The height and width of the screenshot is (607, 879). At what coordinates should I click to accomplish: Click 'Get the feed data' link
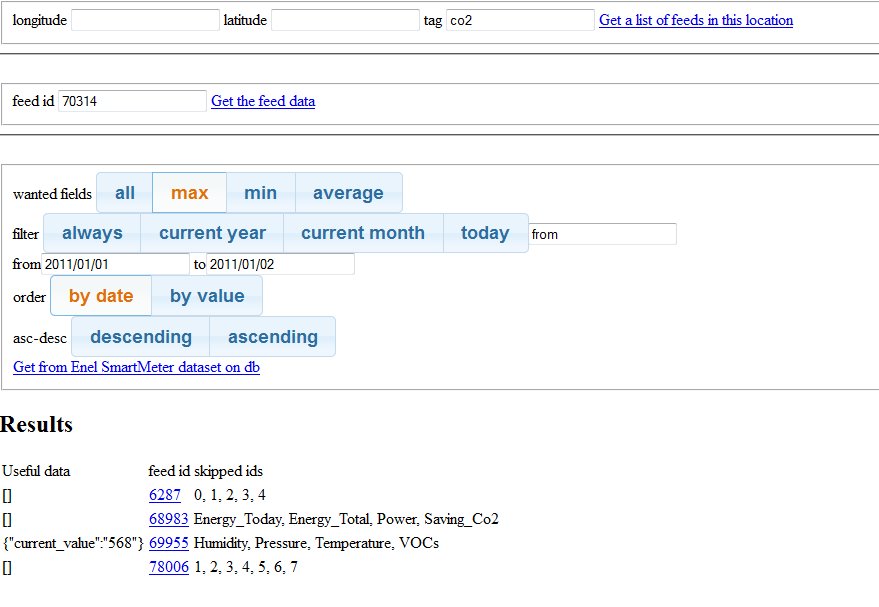pos(263,101)
